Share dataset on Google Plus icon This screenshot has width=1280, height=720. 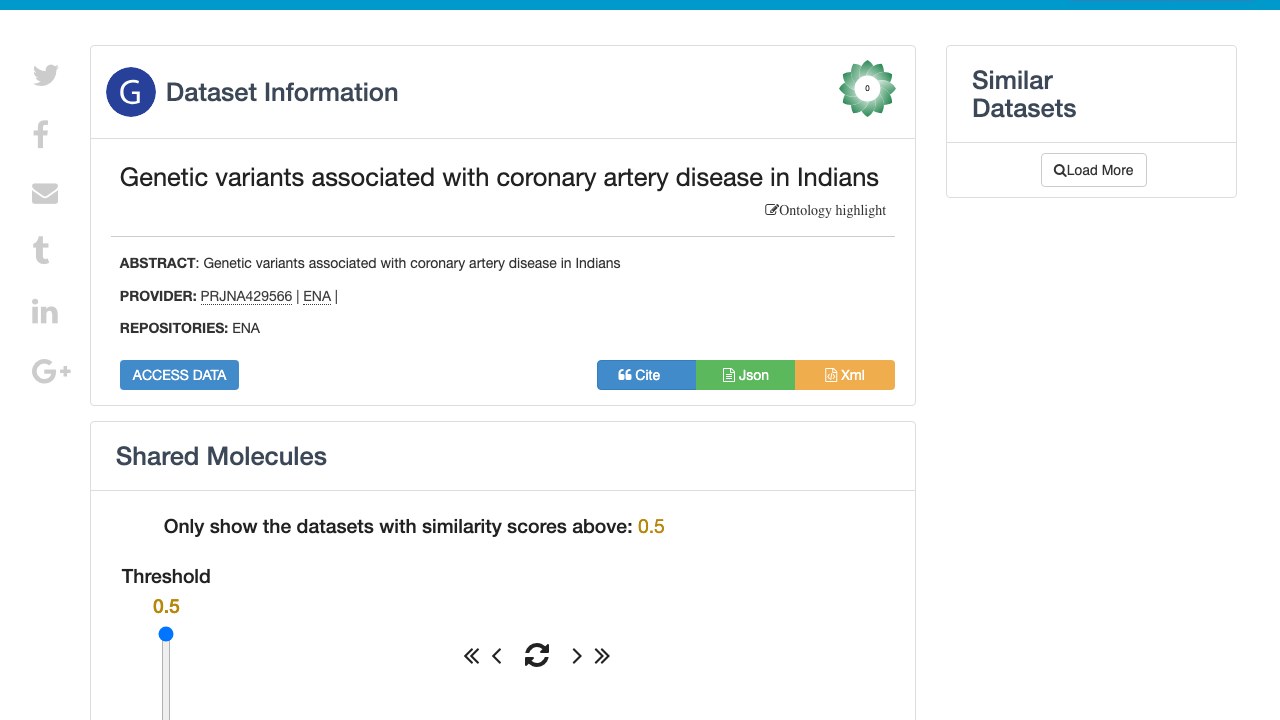51,372
